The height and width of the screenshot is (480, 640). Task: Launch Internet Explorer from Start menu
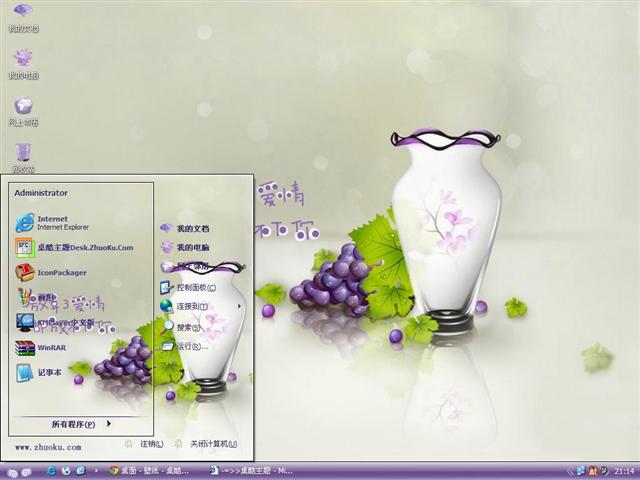click(52, 222)
